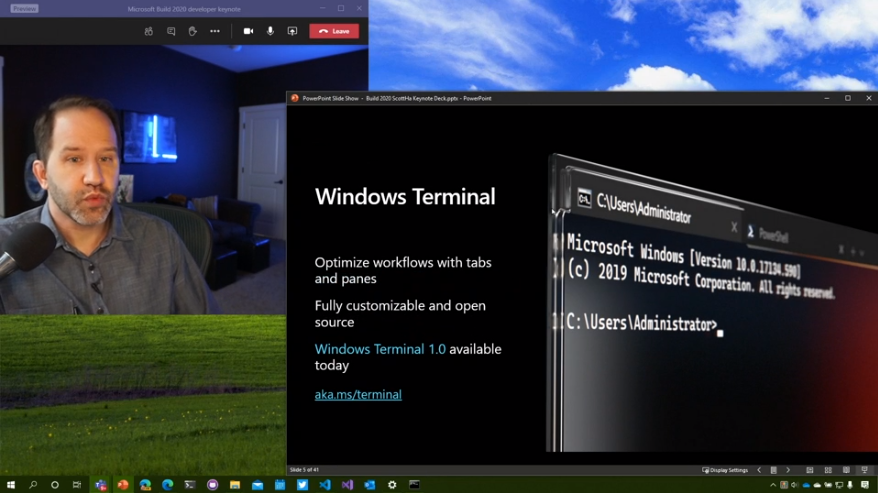Viewport: 878px width, 493px height.
Task: Open the Mail app from taskbar
Action: click(x=257, y=485)
